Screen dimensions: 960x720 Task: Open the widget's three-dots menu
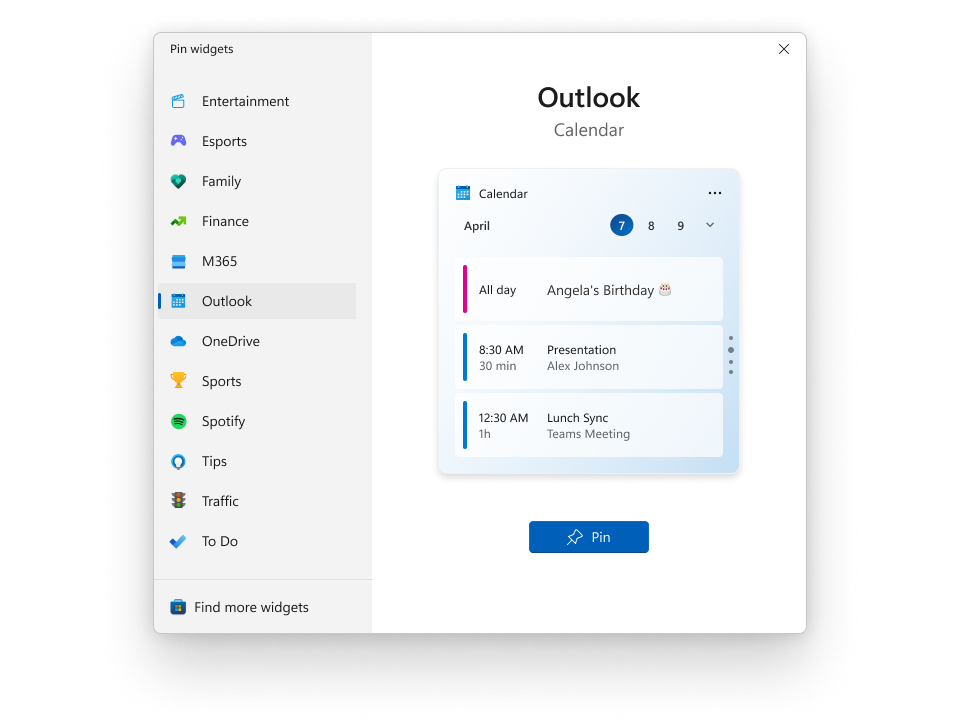click(714, 193)
